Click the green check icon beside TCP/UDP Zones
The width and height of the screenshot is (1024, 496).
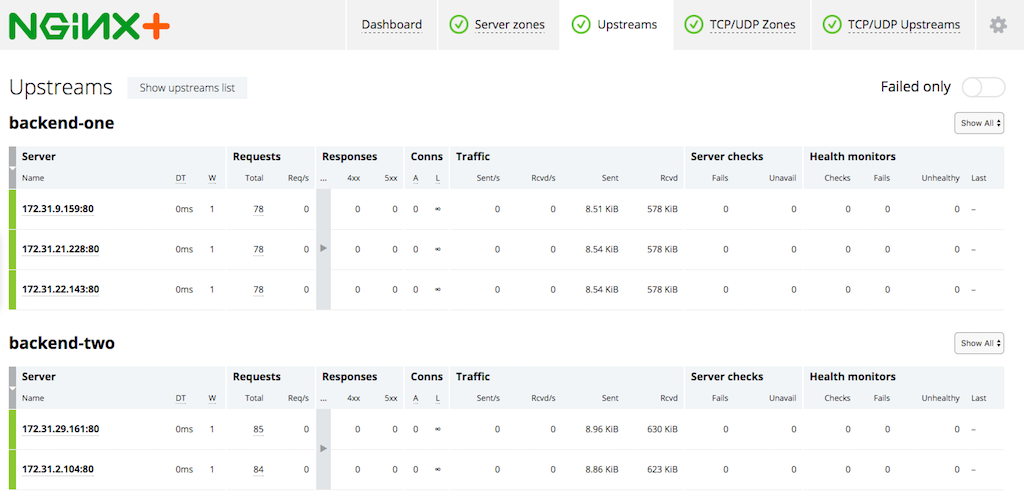click(x=694, y=25)
